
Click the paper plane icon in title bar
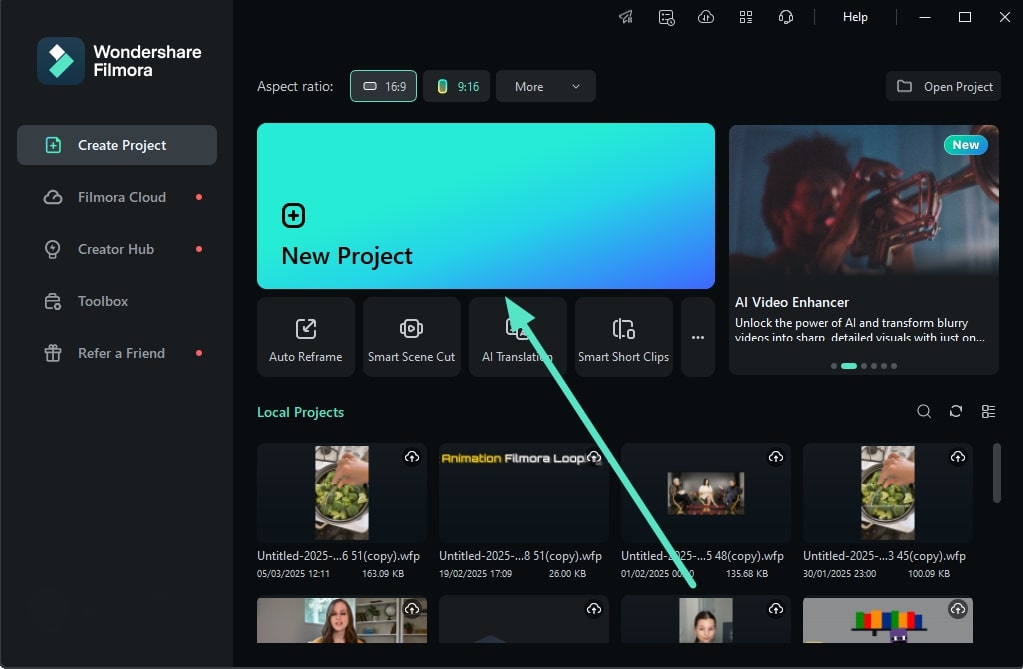[626, 17]
